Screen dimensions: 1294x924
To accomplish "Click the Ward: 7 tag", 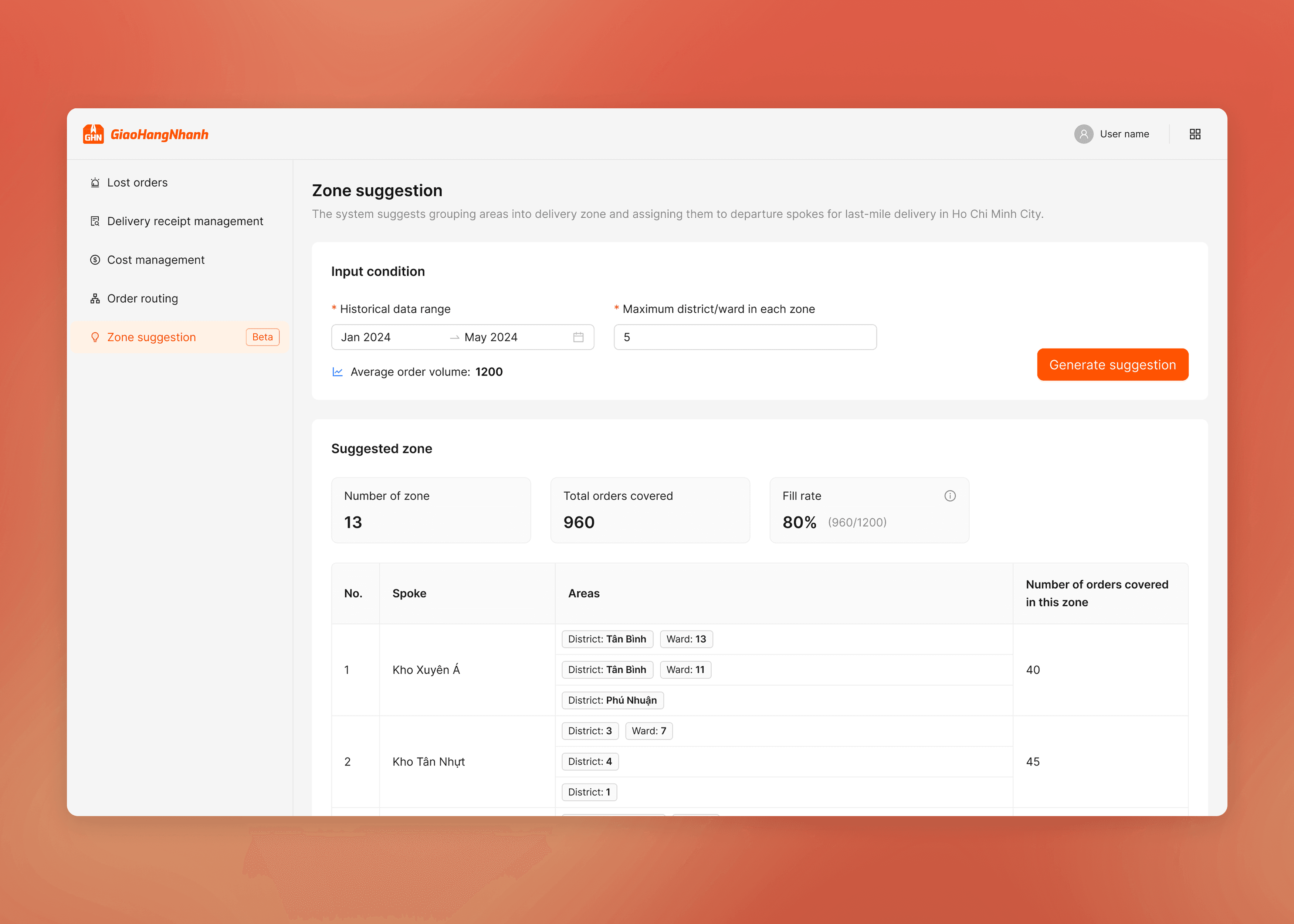I will [649, 731].
